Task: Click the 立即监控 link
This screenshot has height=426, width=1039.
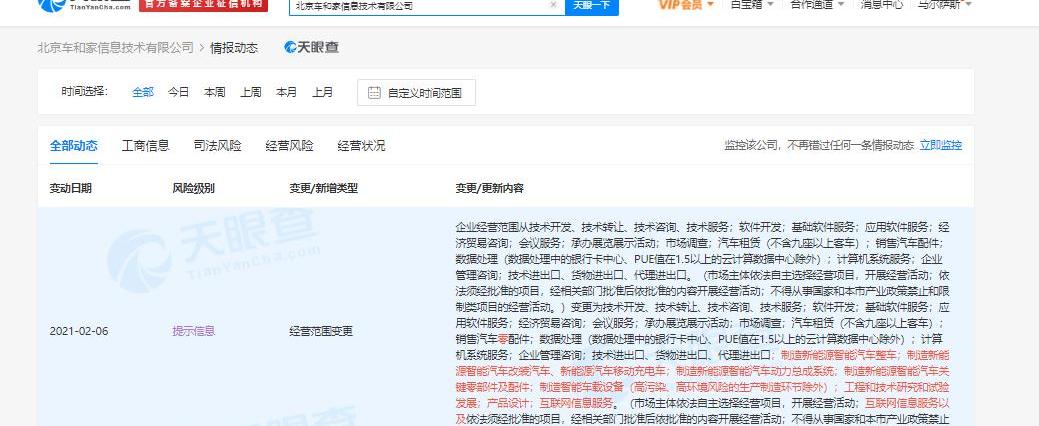Action: 941,145
